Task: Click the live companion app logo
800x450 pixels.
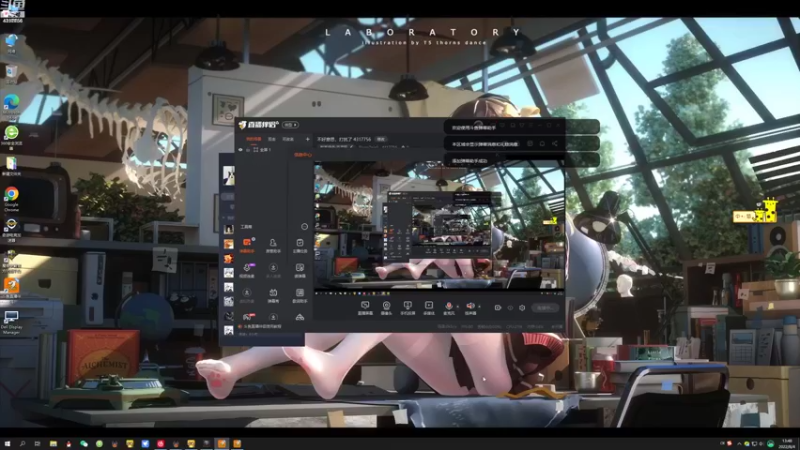Action: (x=259, y=124)
